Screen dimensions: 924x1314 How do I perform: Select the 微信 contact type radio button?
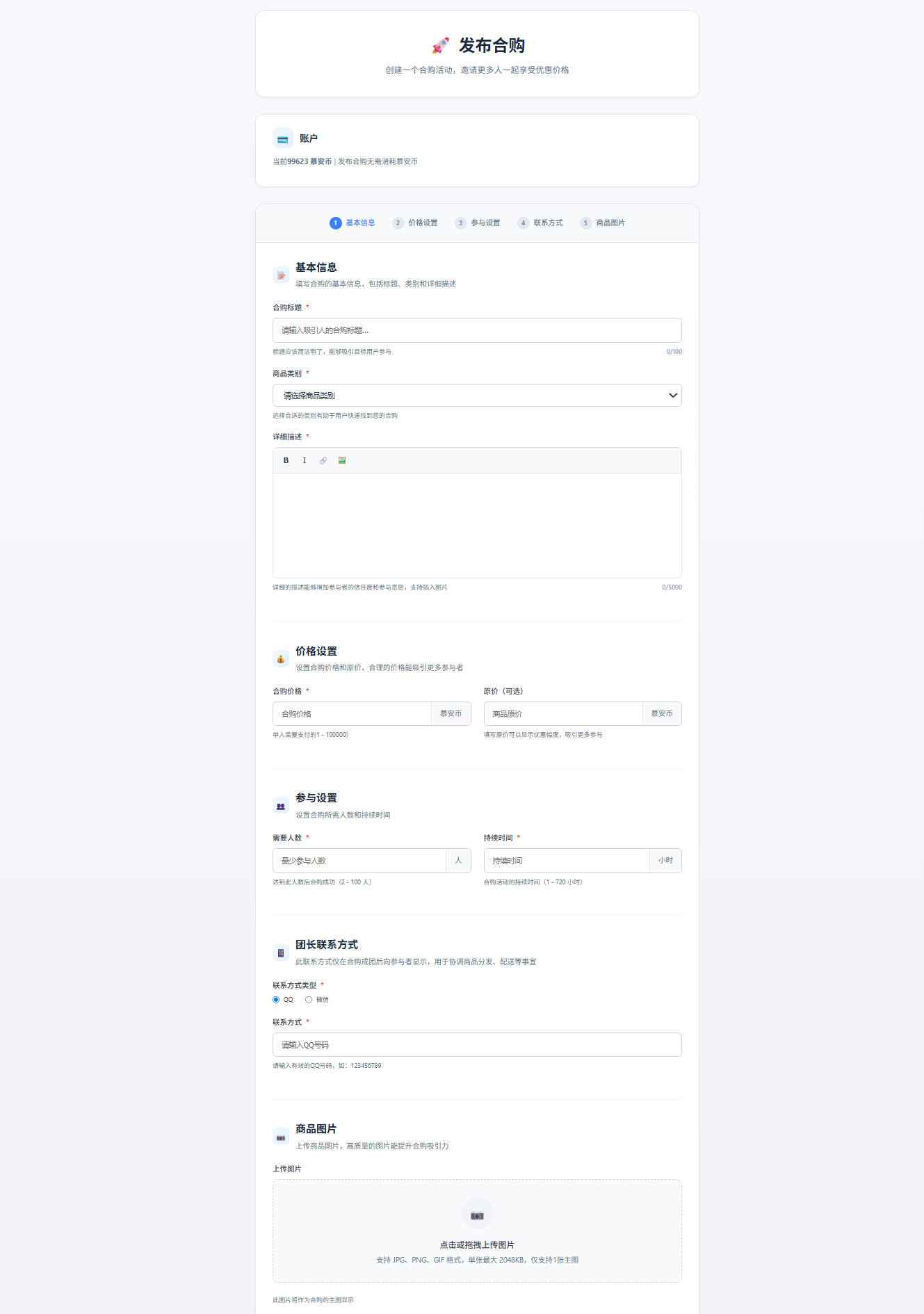coord(309,1000)
